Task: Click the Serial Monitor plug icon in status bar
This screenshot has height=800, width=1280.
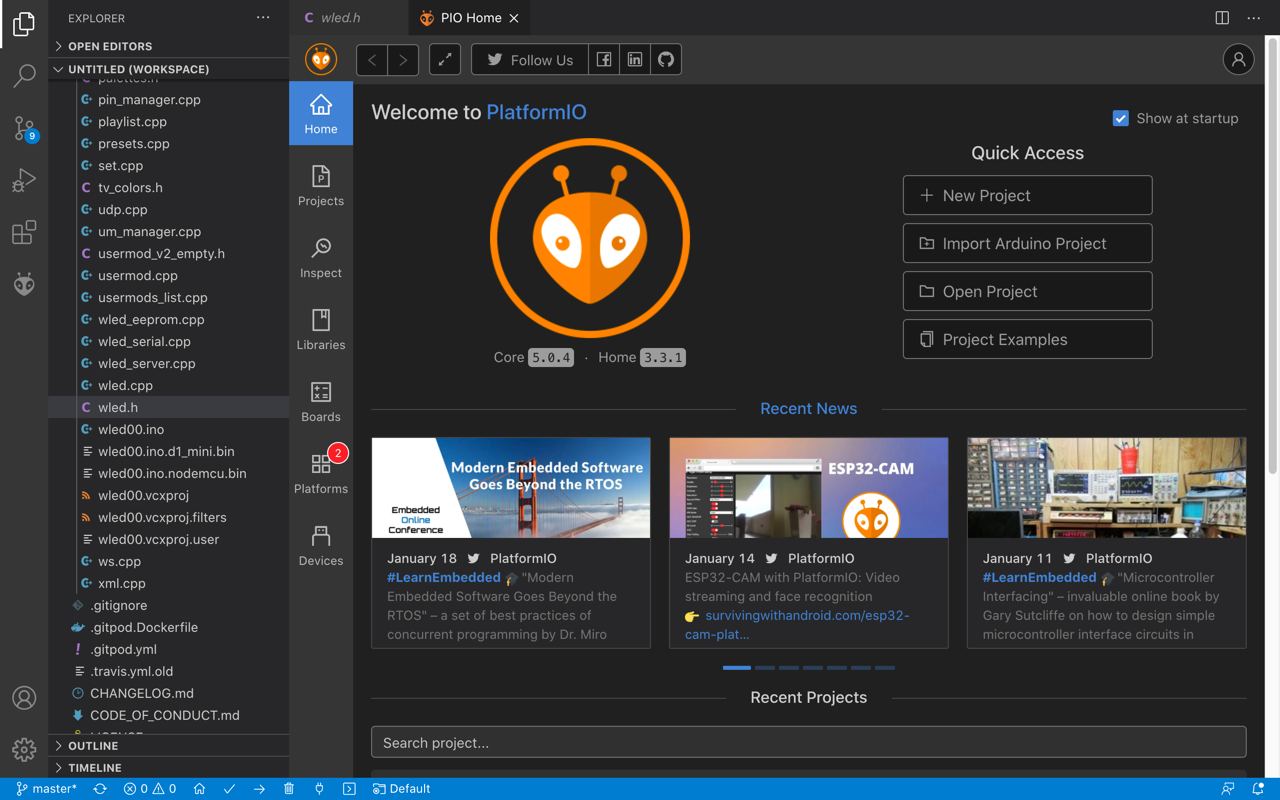Action: (x=319, y=789)
